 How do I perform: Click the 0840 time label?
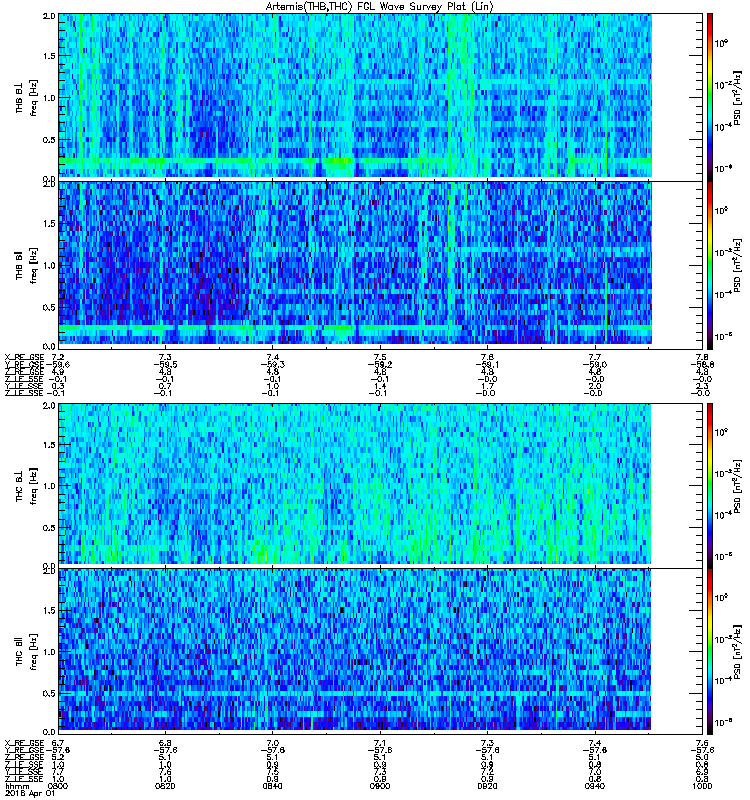pos(272,786)
